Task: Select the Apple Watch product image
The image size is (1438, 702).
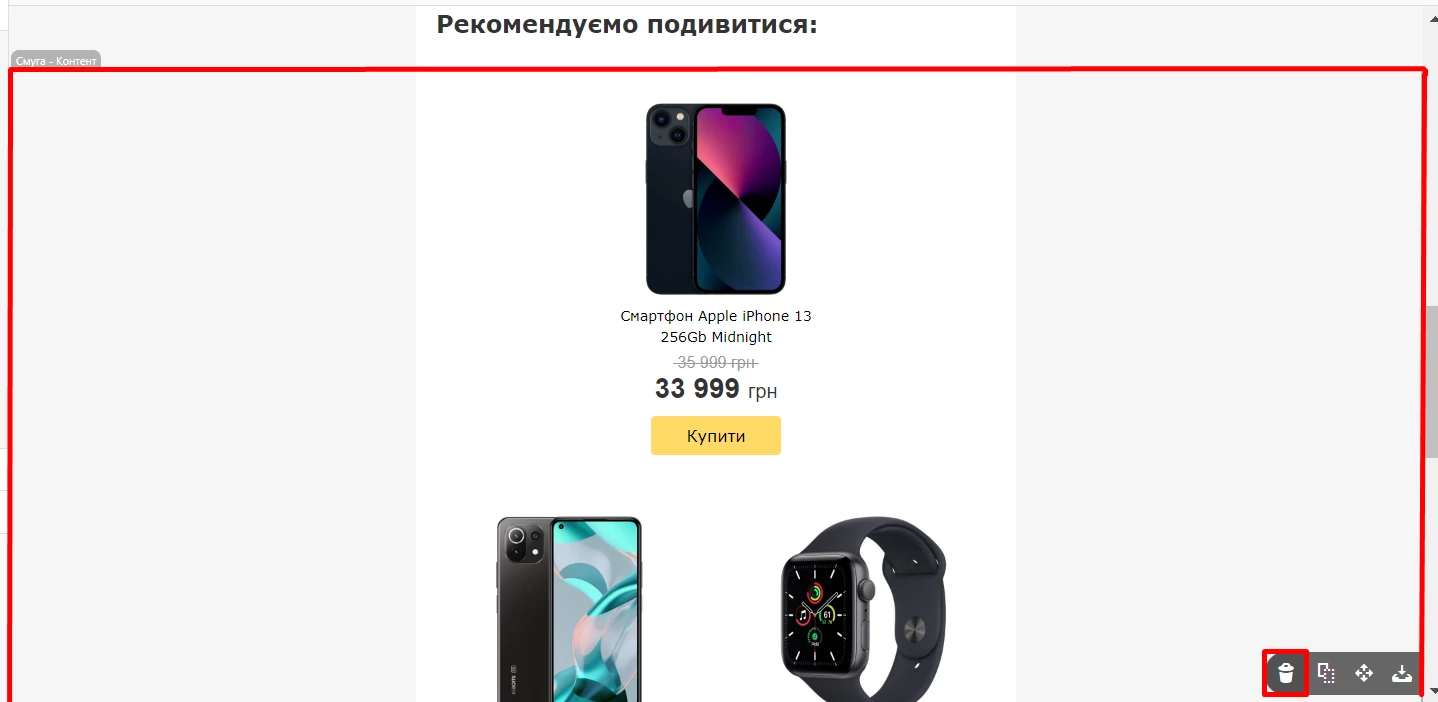Action: tap(863, 608)
